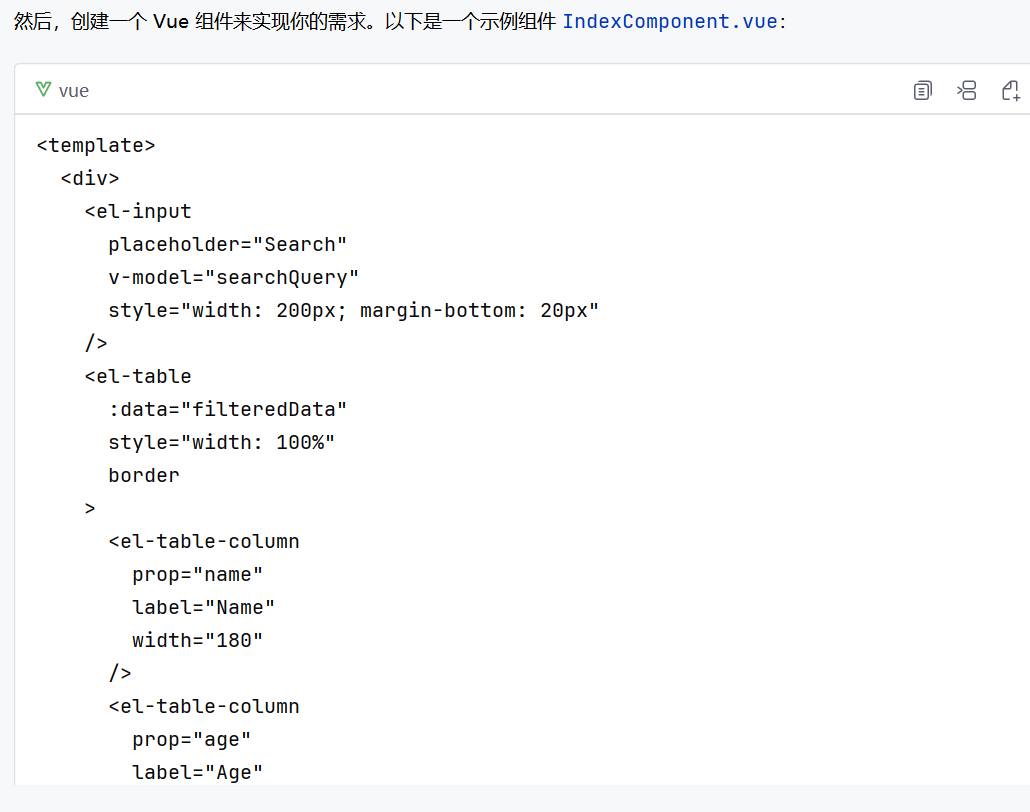The height and width of the screenshot is (812, 1030).
Task: Click the insert code into editor icon
Action: [967, 90]
